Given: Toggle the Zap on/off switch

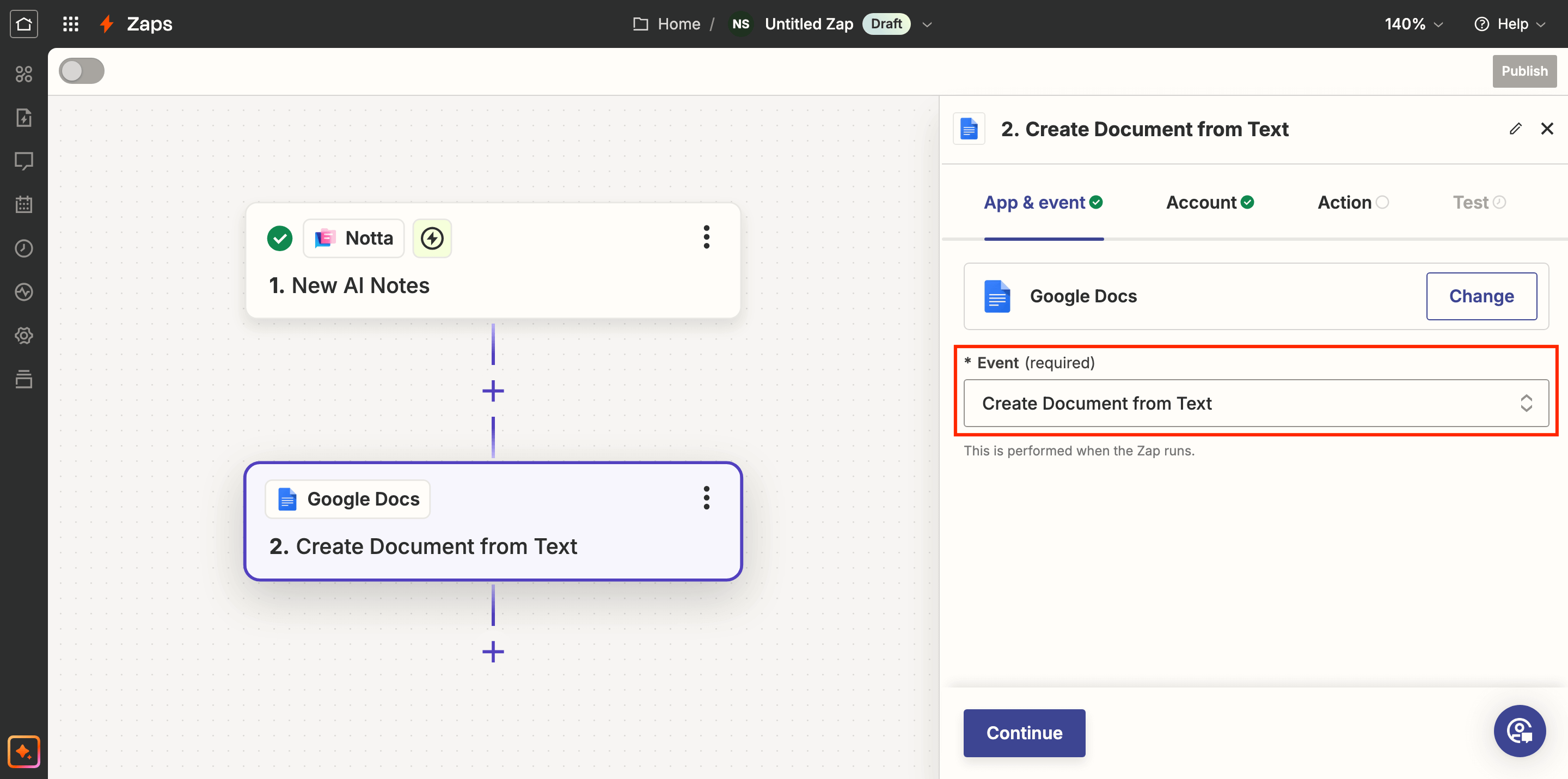Looking at the screenshot, I should (x=82, y=71).
